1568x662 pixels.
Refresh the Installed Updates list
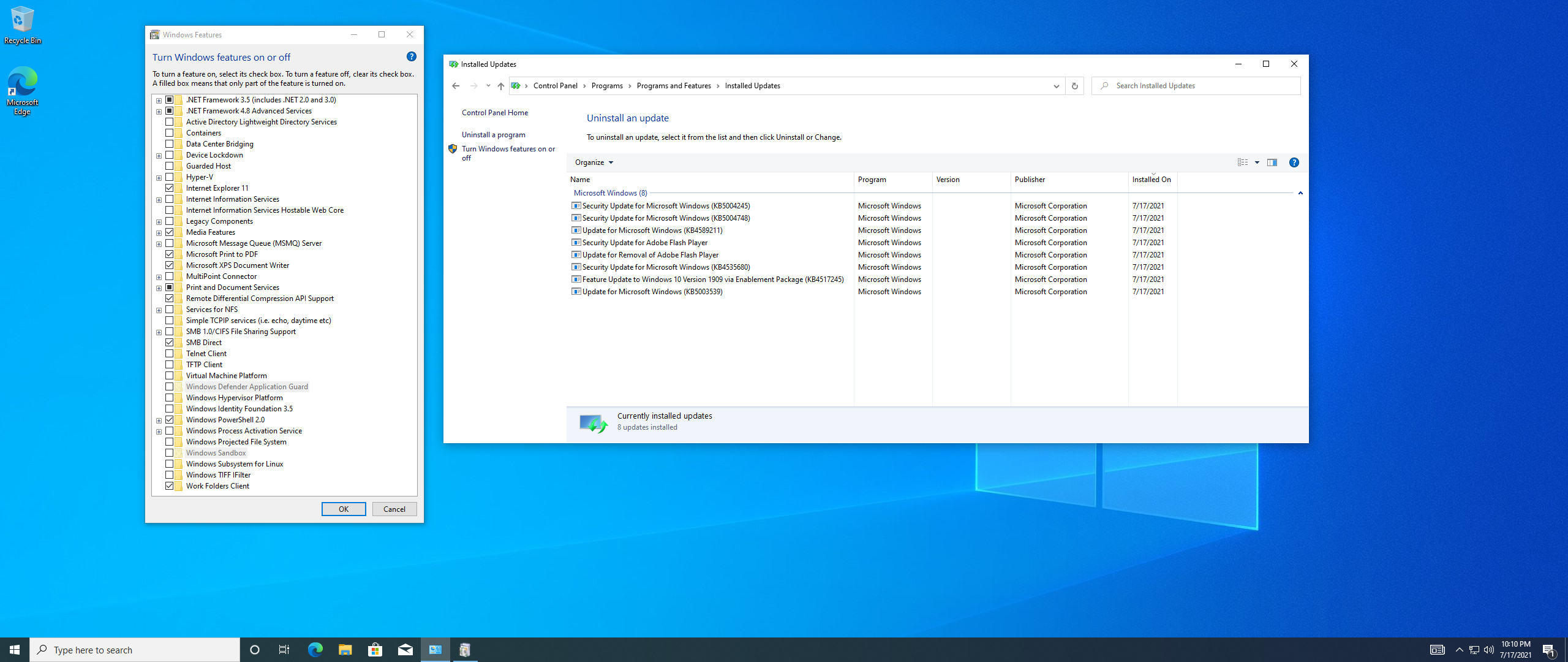click(1074, 86)
